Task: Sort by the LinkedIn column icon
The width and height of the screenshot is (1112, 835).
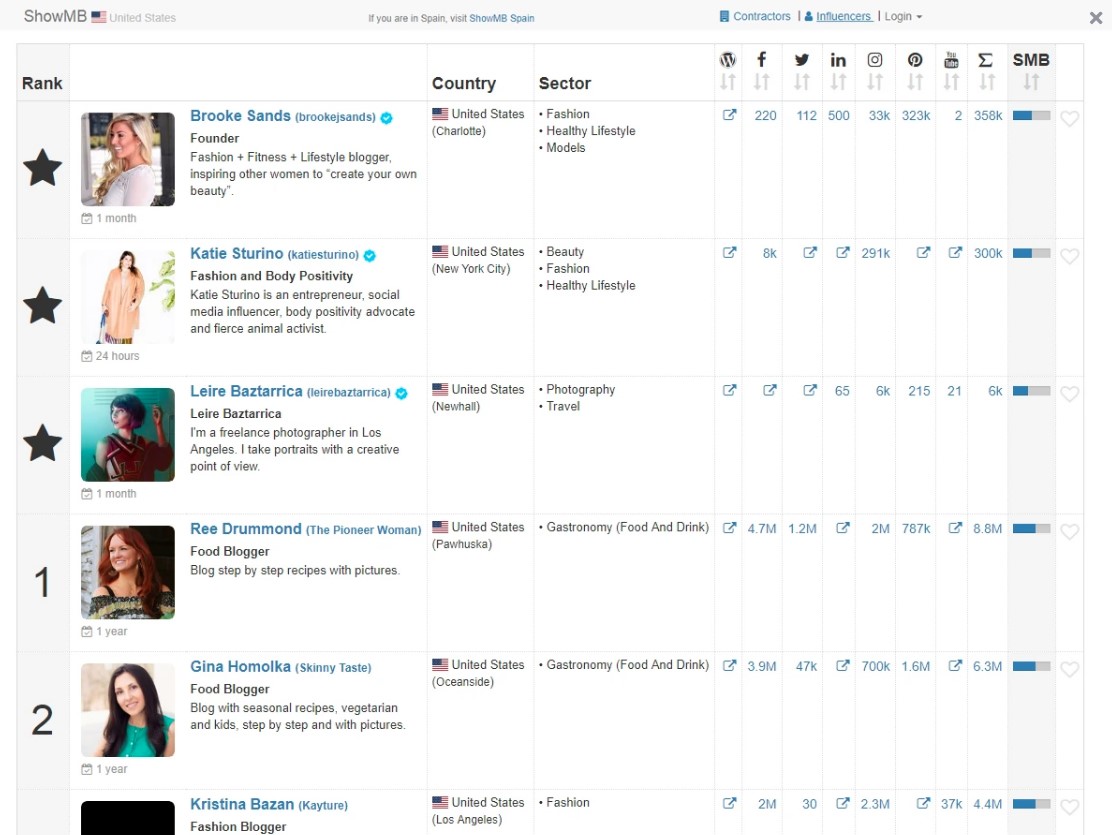Action: tap(838, 82)
